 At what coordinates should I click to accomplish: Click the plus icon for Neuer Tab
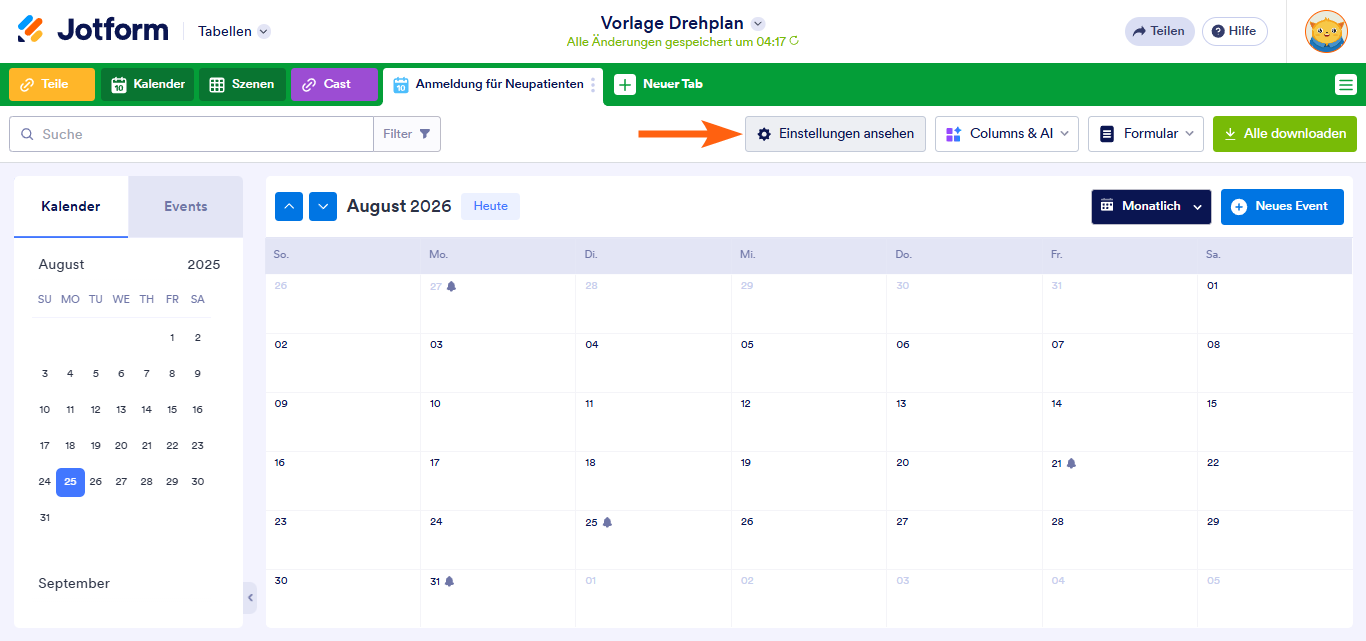(625, 85)
